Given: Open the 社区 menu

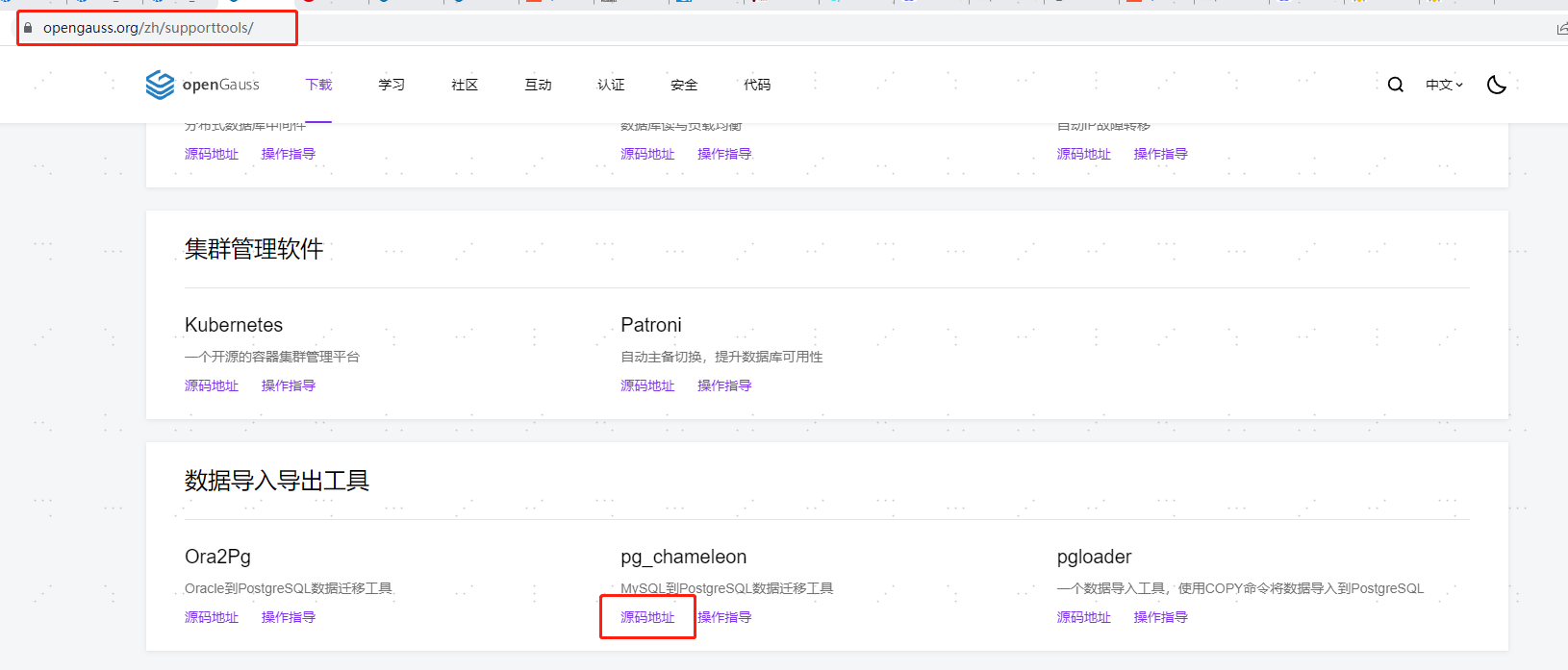Looking at the screenshot, I should click(x=465, y=85).
